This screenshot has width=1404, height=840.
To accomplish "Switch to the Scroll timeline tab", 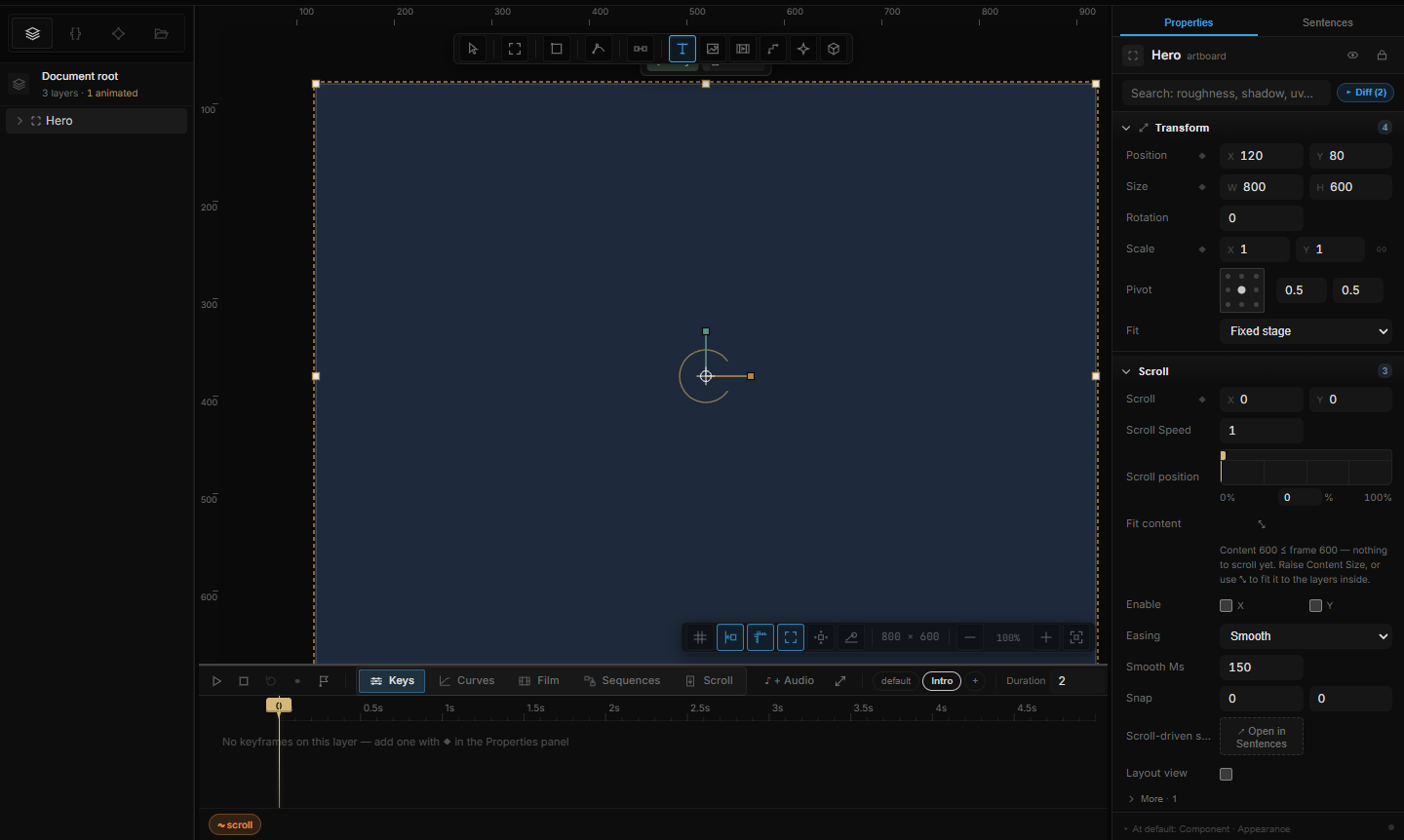I will click(709, 681).
